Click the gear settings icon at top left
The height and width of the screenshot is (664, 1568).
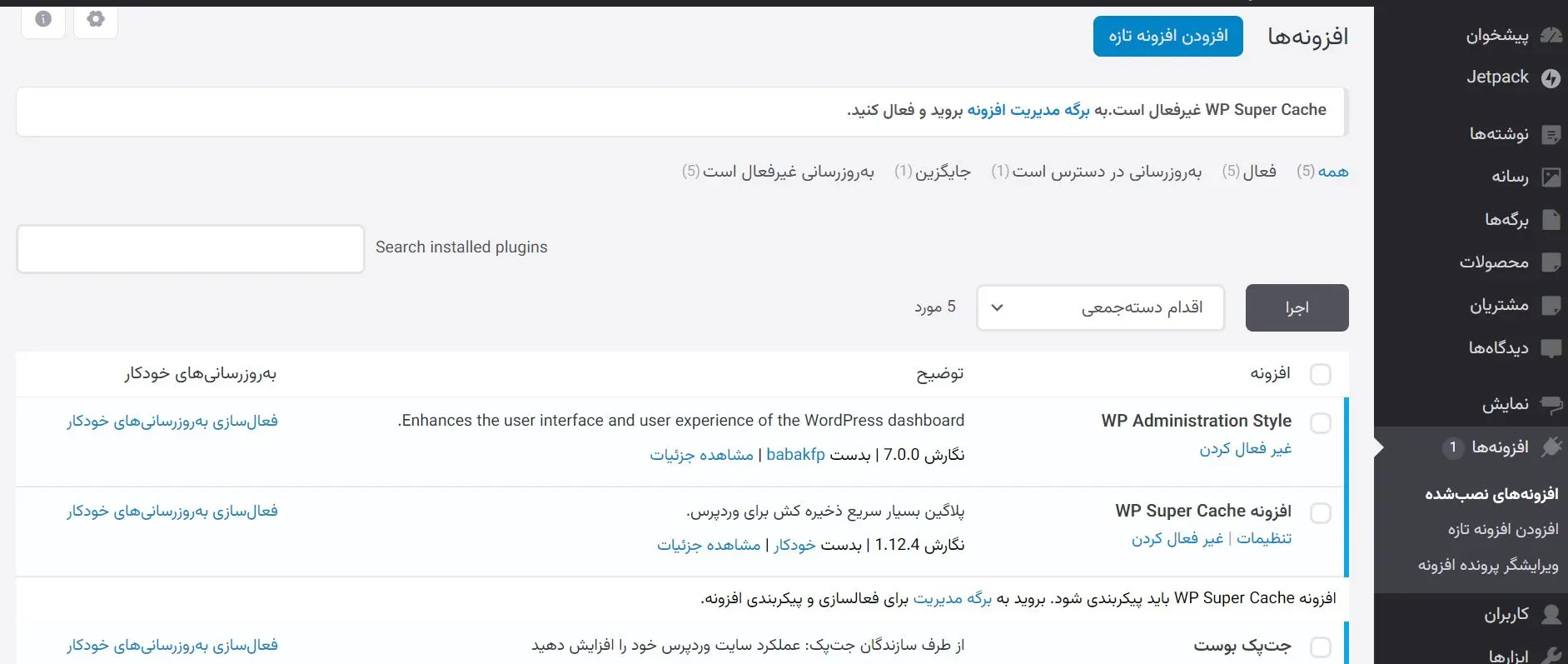(96, 19)
